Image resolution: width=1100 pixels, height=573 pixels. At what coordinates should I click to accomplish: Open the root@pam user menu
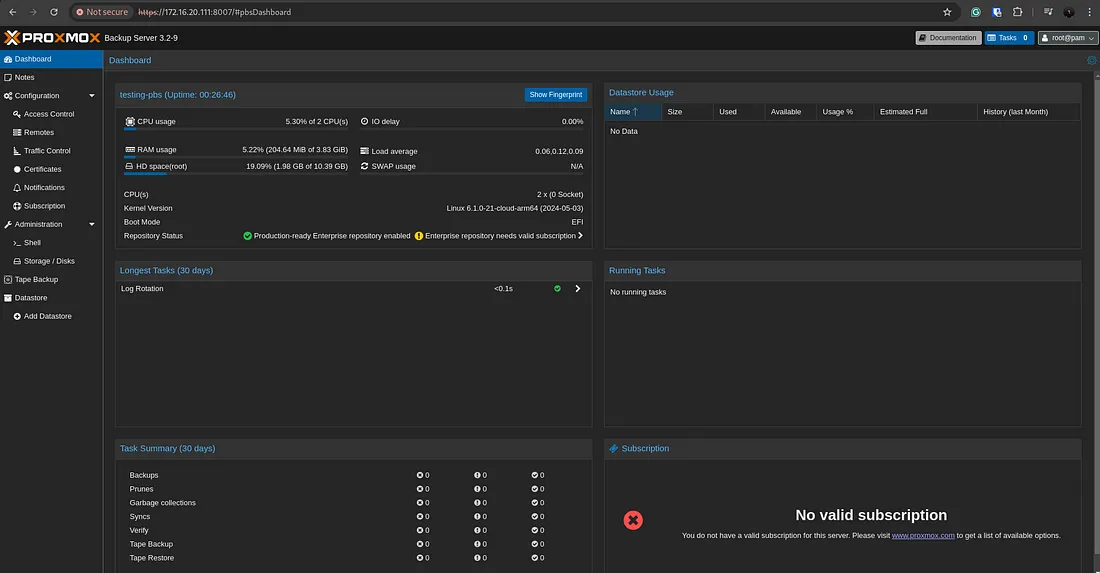[1068, 38]
